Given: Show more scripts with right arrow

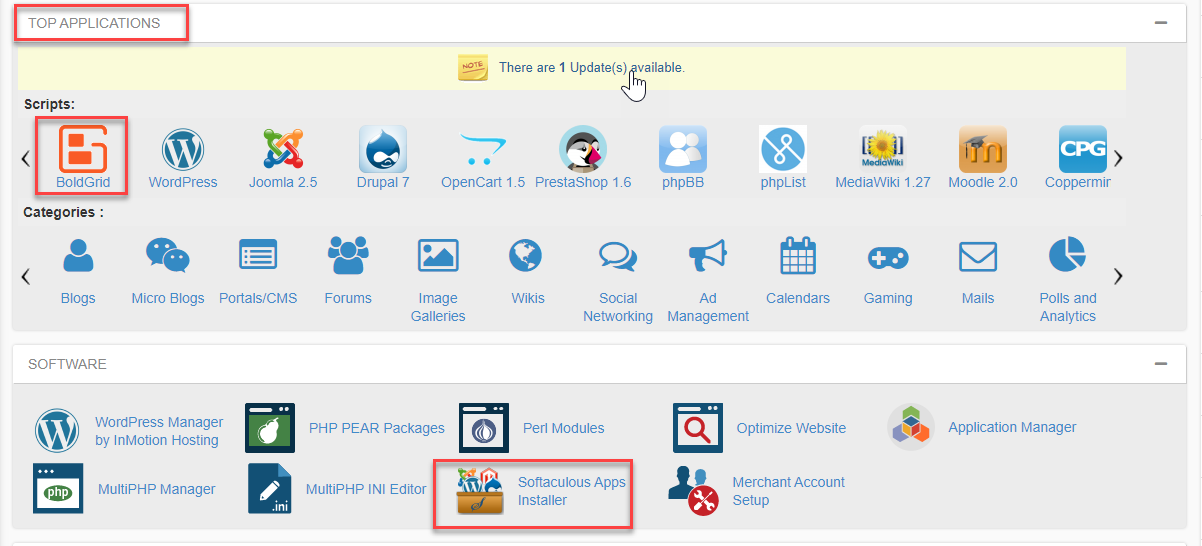Looking at the screenshot, I should pos(1119,158).
